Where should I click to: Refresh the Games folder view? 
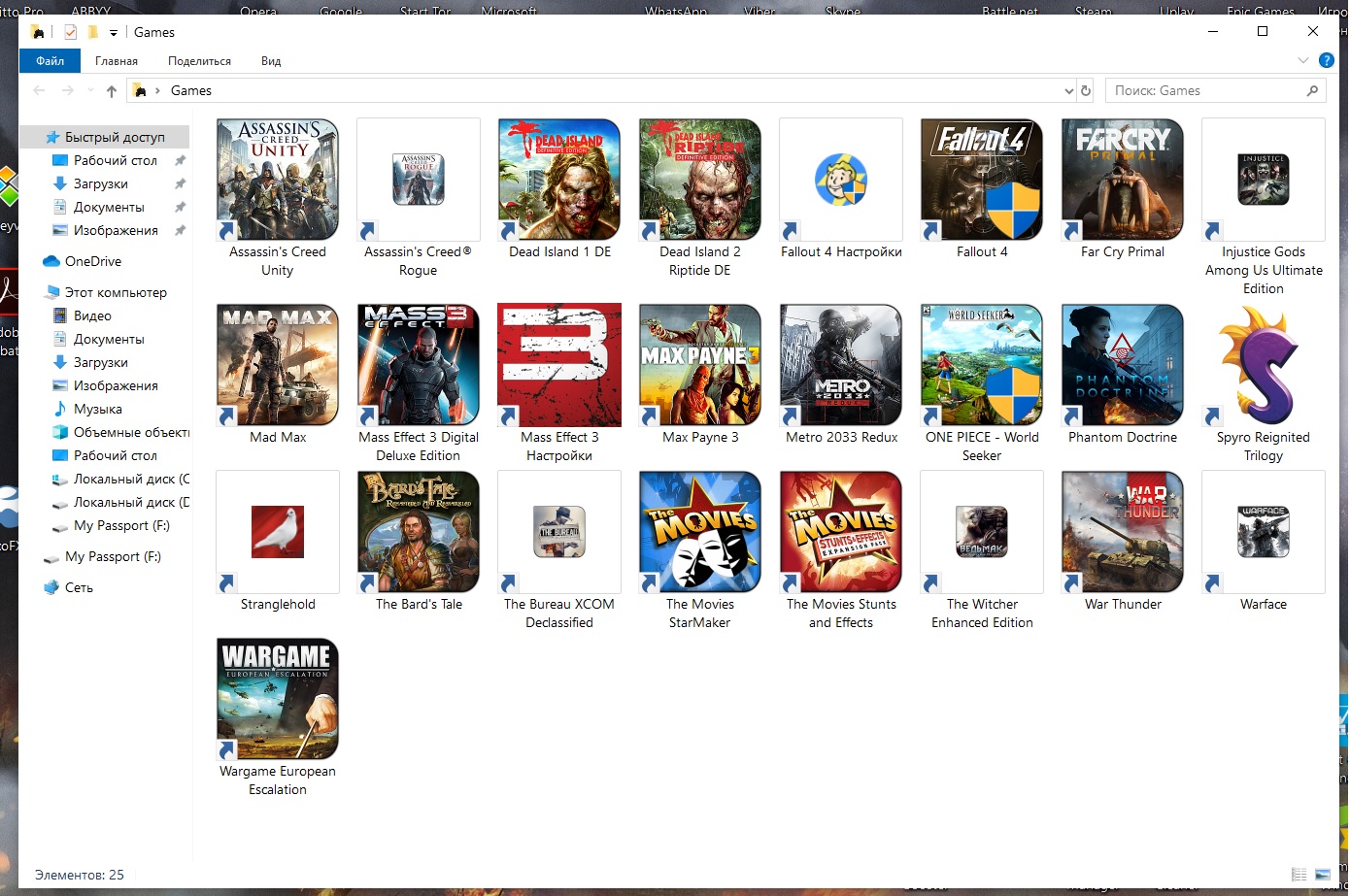(1086, 90)
